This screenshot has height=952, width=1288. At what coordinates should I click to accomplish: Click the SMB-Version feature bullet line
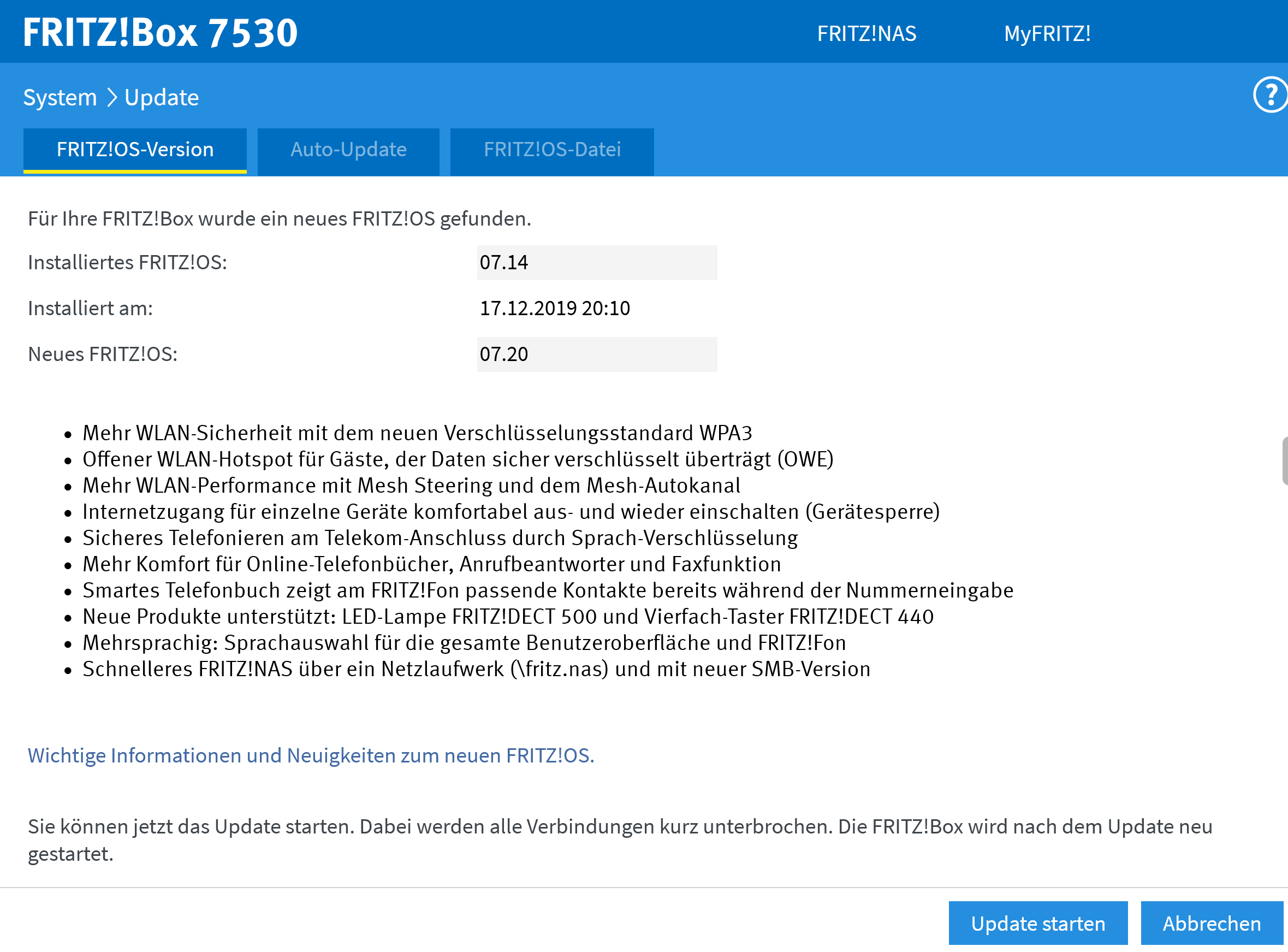tap(476, 669)
